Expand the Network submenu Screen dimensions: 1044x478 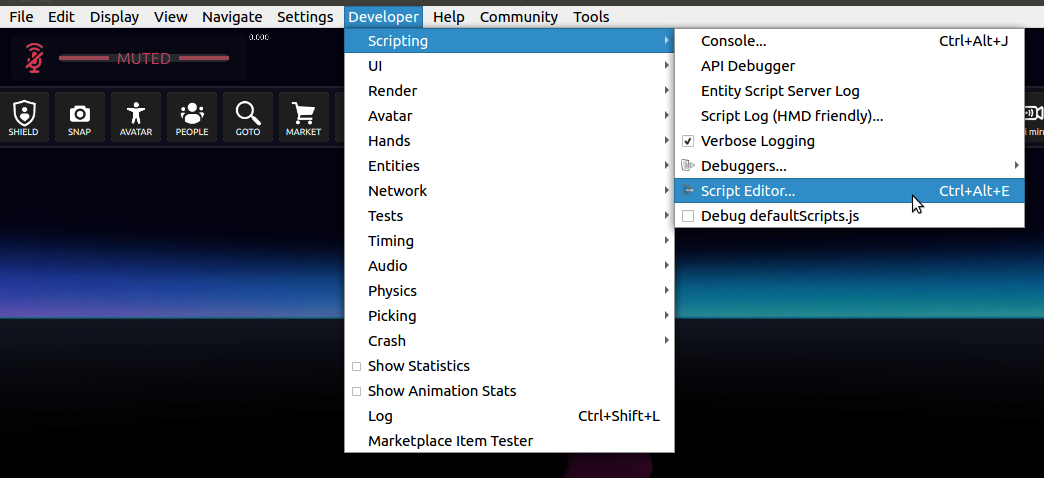point(509,191)
